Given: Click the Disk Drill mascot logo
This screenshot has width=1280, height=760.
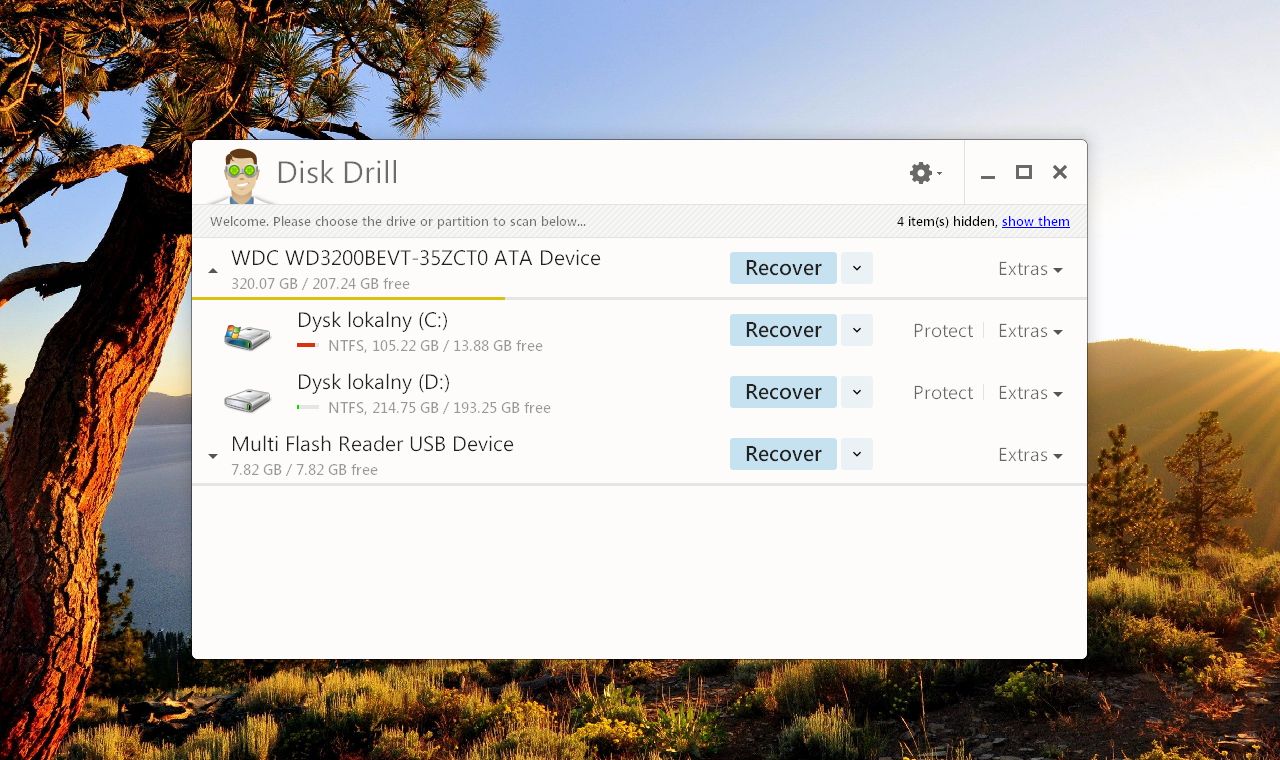Looking at the screenshot, I should click(x=241, y=176).
